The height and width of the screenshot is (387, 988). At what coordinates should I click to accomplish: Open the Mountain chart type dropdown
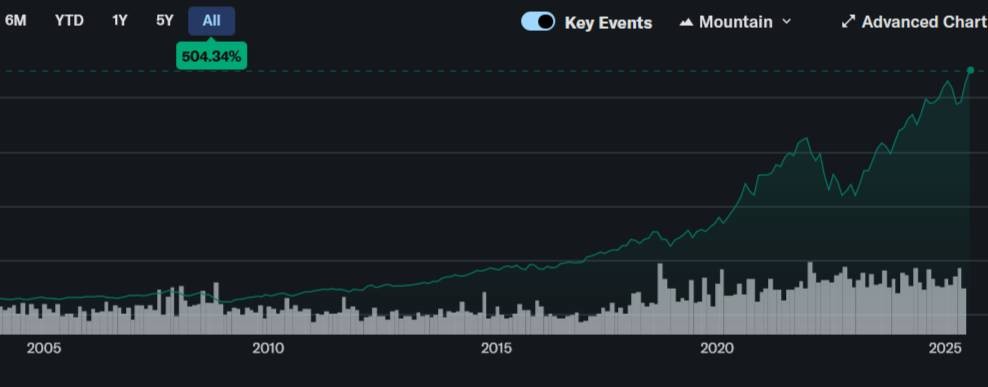735,22
